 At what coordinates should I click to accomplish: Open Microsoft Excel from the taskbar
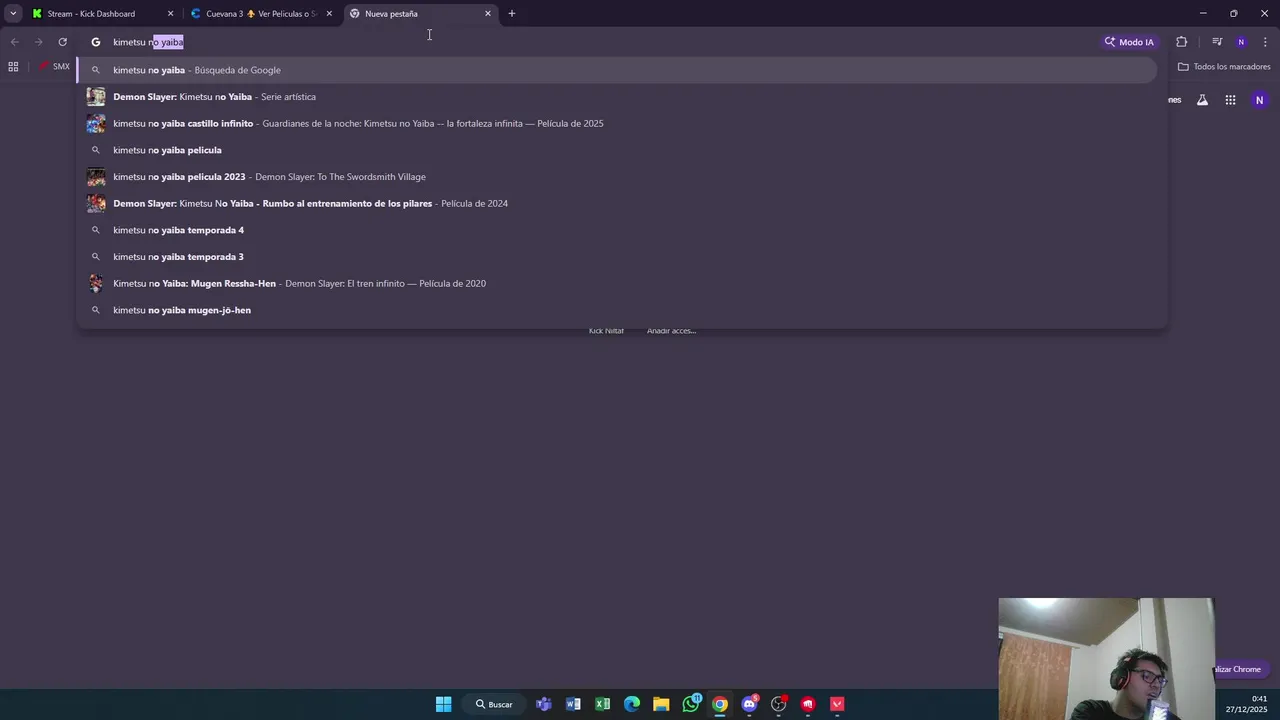[x=603, y=704]
